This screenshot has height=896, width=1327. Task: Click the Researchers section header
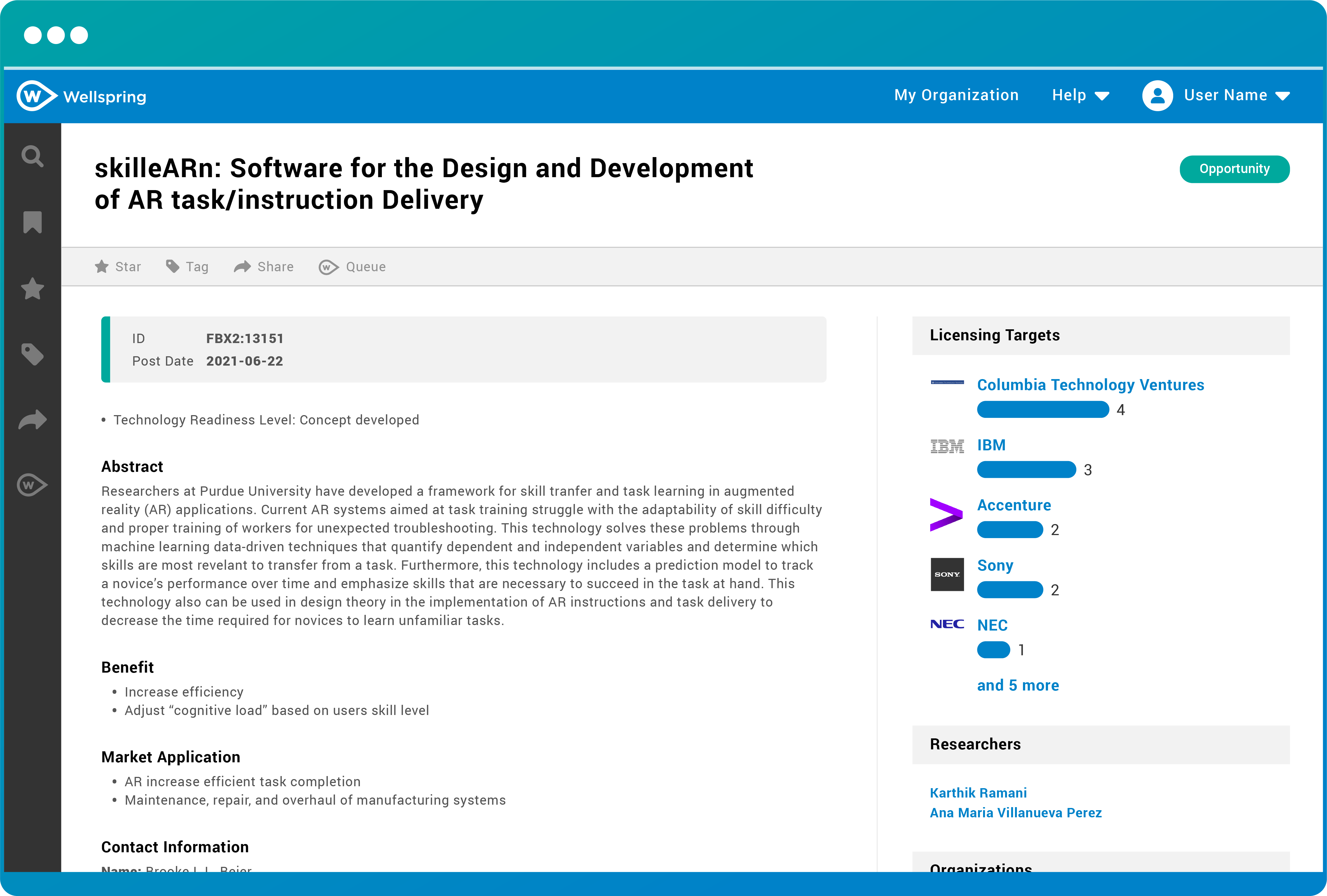[1101, 745]
